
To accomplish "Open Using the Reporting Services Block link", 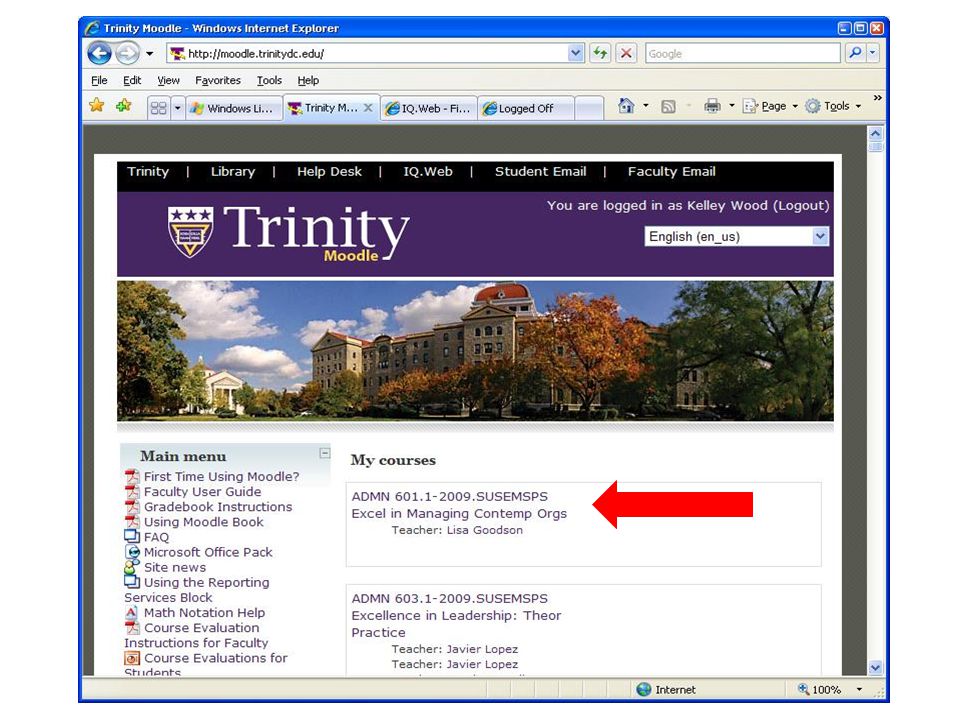I will pos(197,590).
